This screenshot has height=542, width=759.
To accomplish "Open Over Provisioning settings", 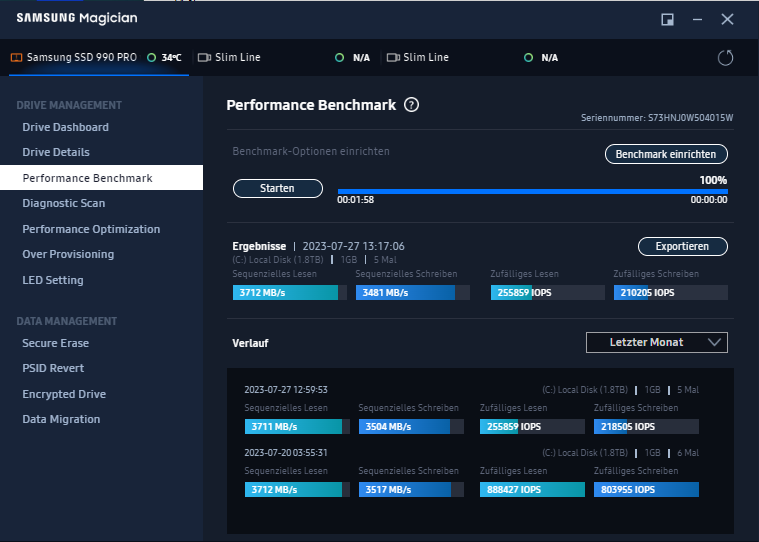I will click(68, 254).
